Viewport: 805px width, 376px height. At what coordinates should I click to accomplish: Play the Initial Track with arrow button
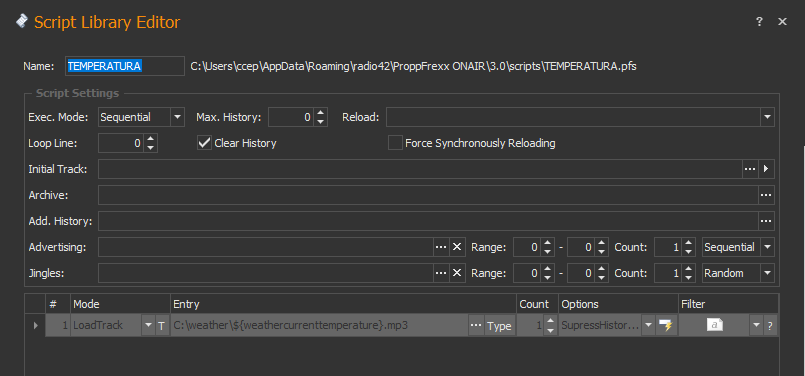coord(766,168)
